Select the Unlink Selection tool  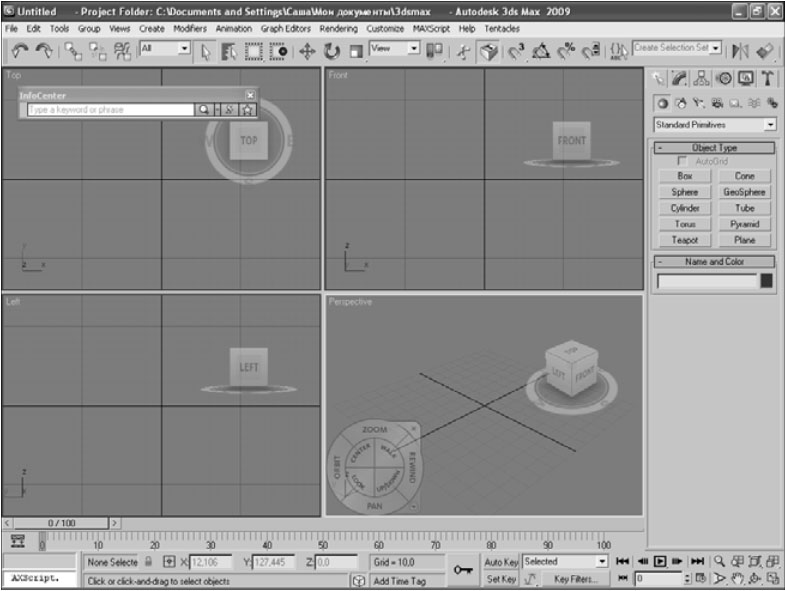tap(97, 51)
